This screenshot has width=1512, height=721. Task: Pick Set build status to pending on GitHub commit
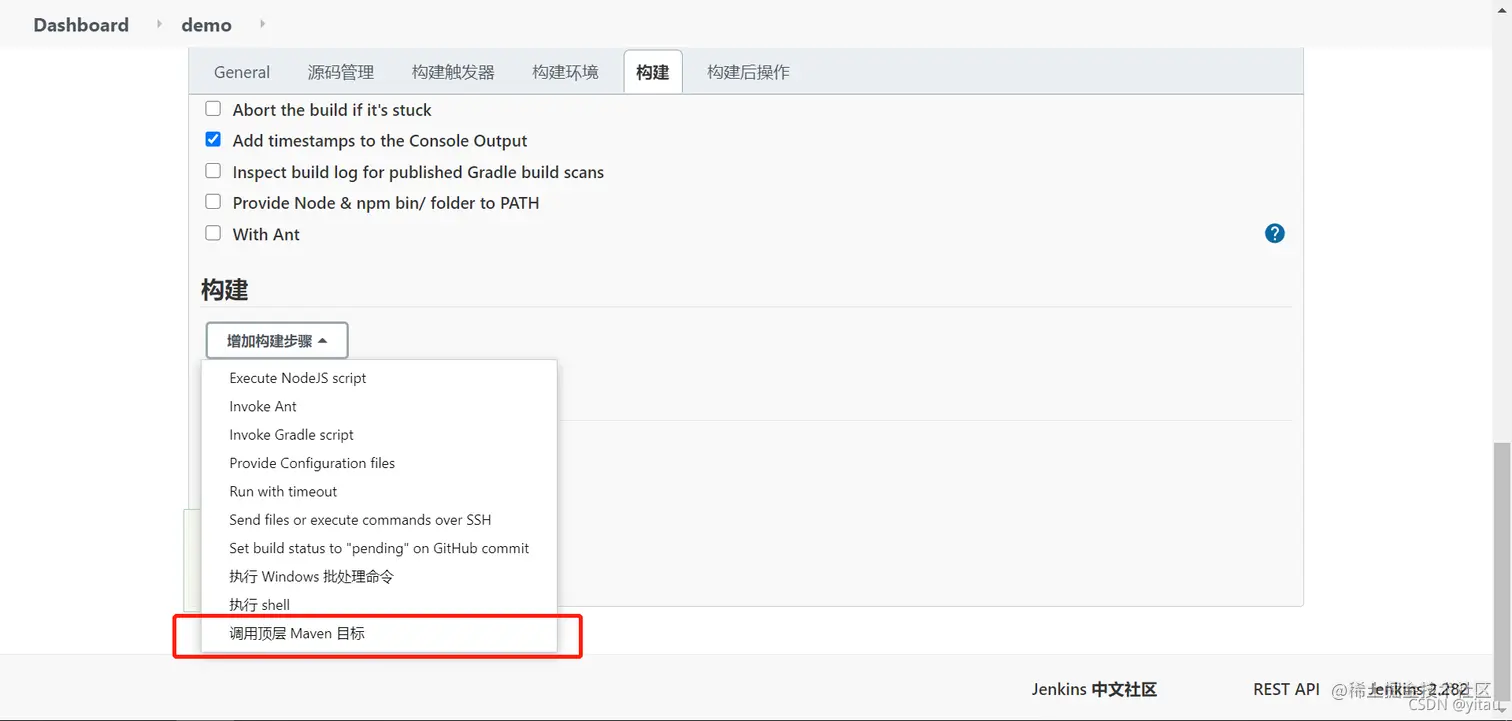coord(379,548)
